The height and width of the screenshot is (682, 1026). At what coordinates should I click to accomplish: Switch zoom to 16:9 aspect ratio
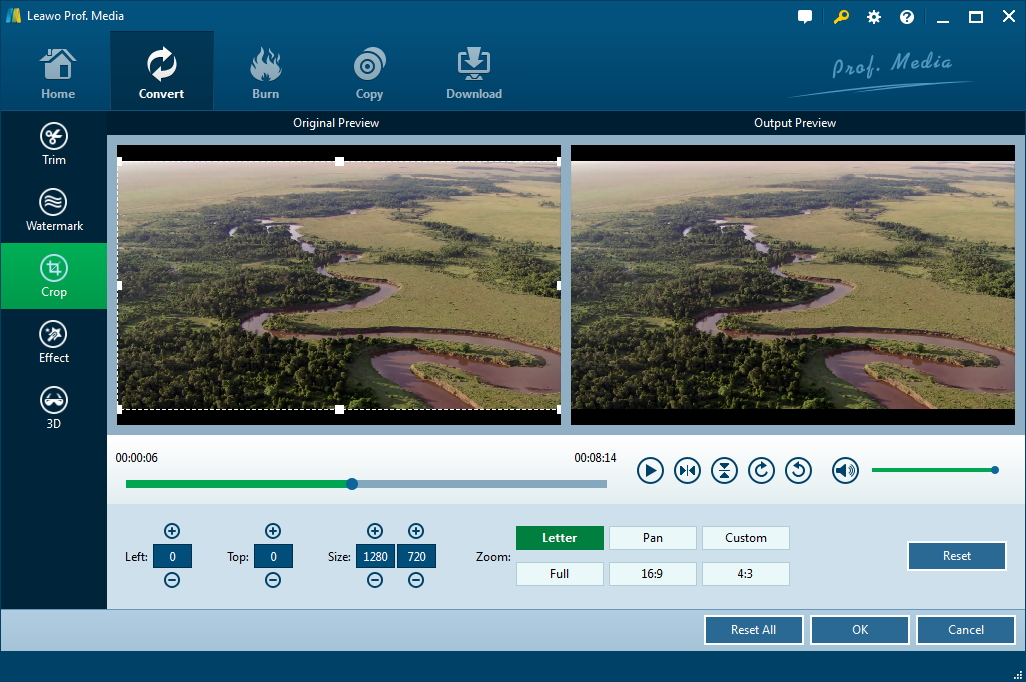652,573
